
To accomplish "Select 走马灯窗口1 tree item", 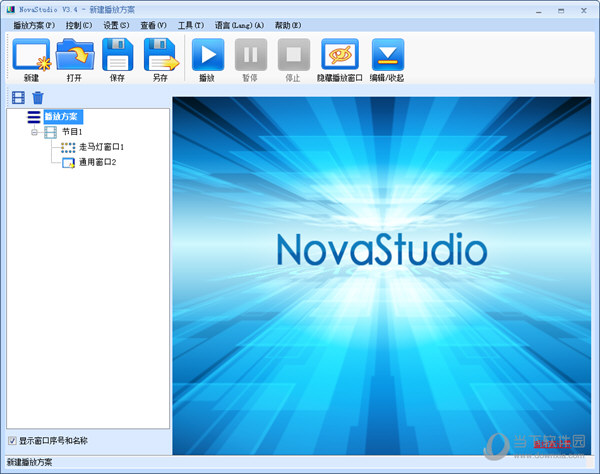I will (x=101, y=147).
